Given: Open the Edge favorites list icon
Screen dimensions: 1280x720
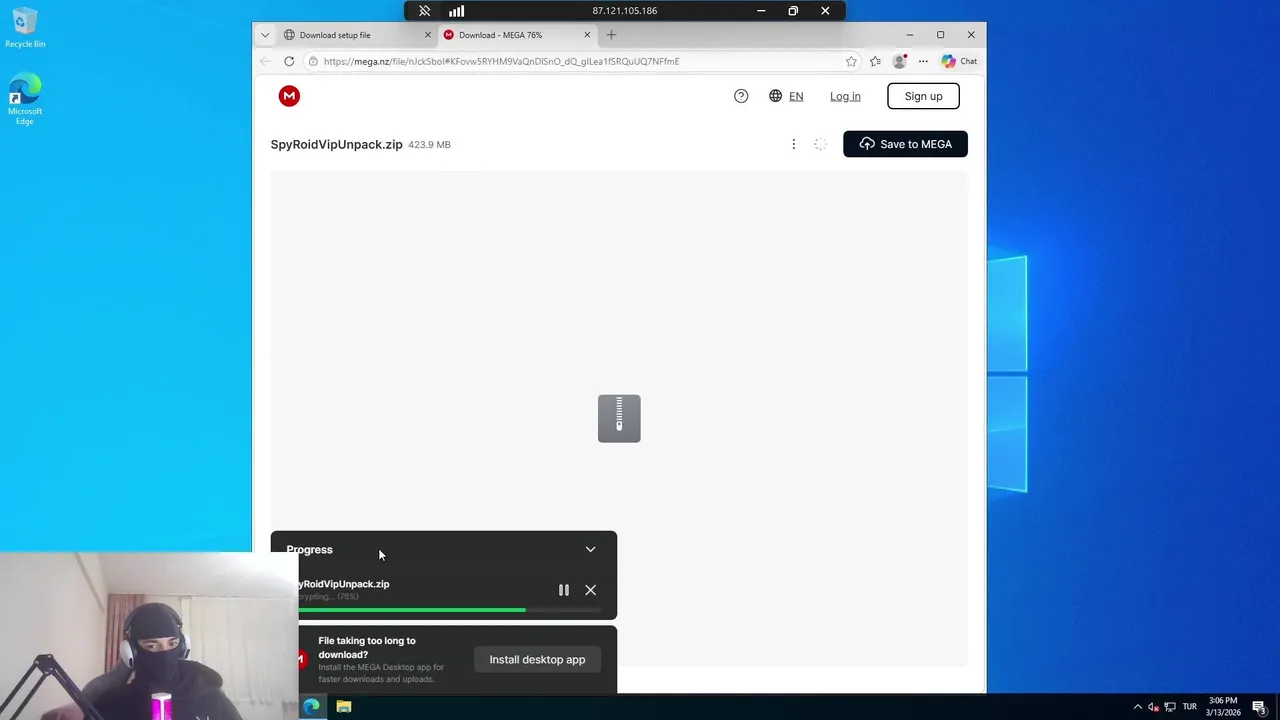Looking at the screenshot, I should pos(875,61).
